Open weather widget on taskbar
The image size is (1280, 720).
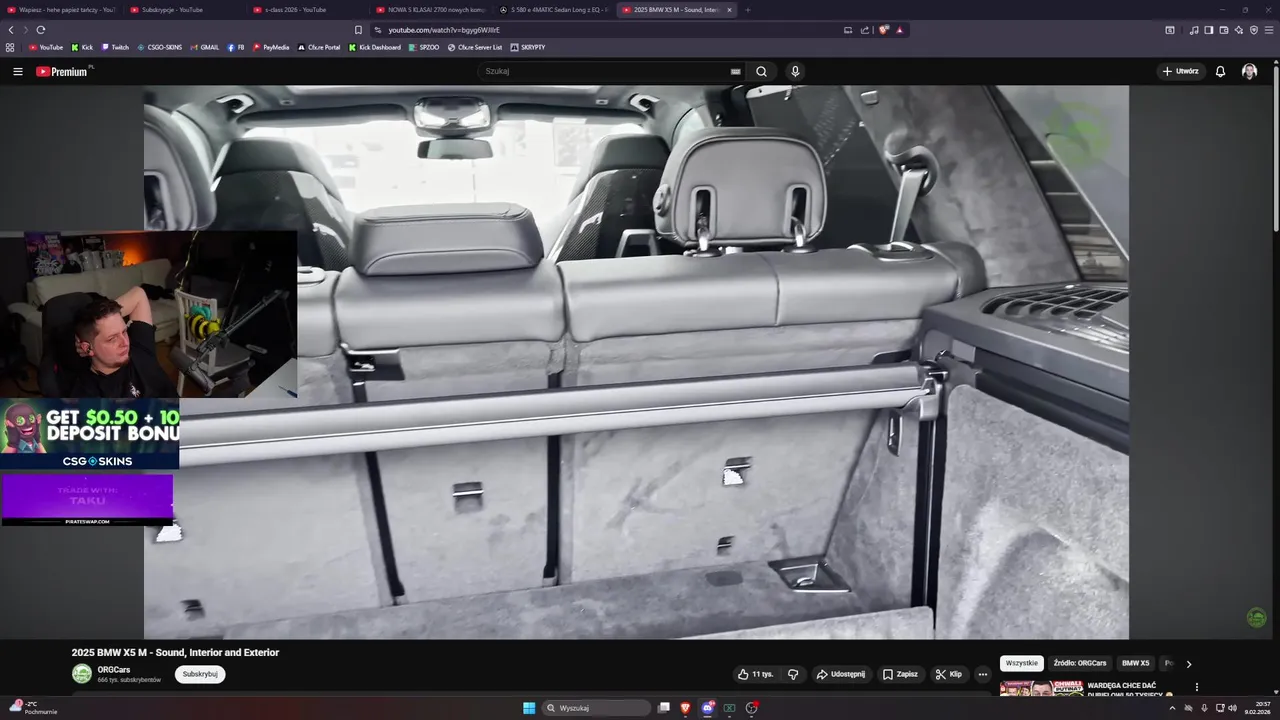click(x=33, y=708)
